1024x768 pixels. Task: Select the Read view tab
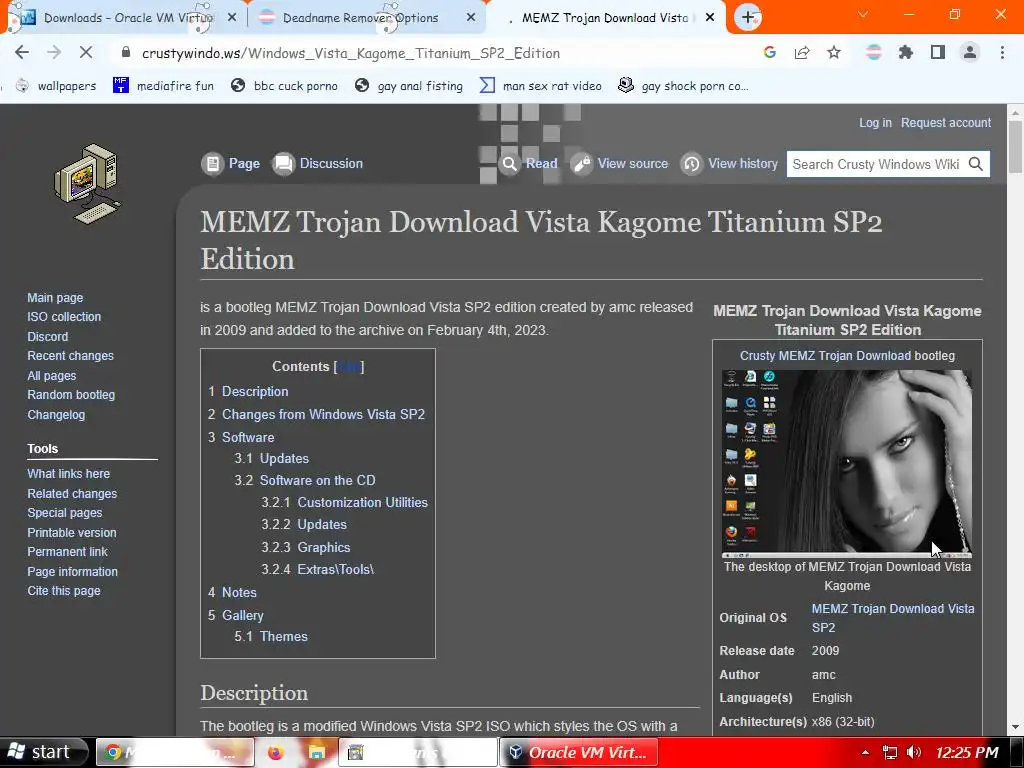point(528,163)
